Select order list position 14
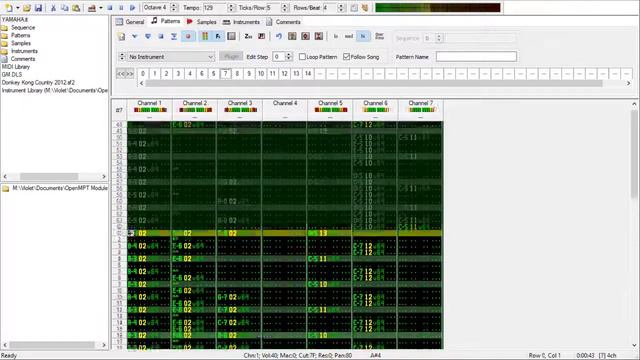 [x=308, y=74]
